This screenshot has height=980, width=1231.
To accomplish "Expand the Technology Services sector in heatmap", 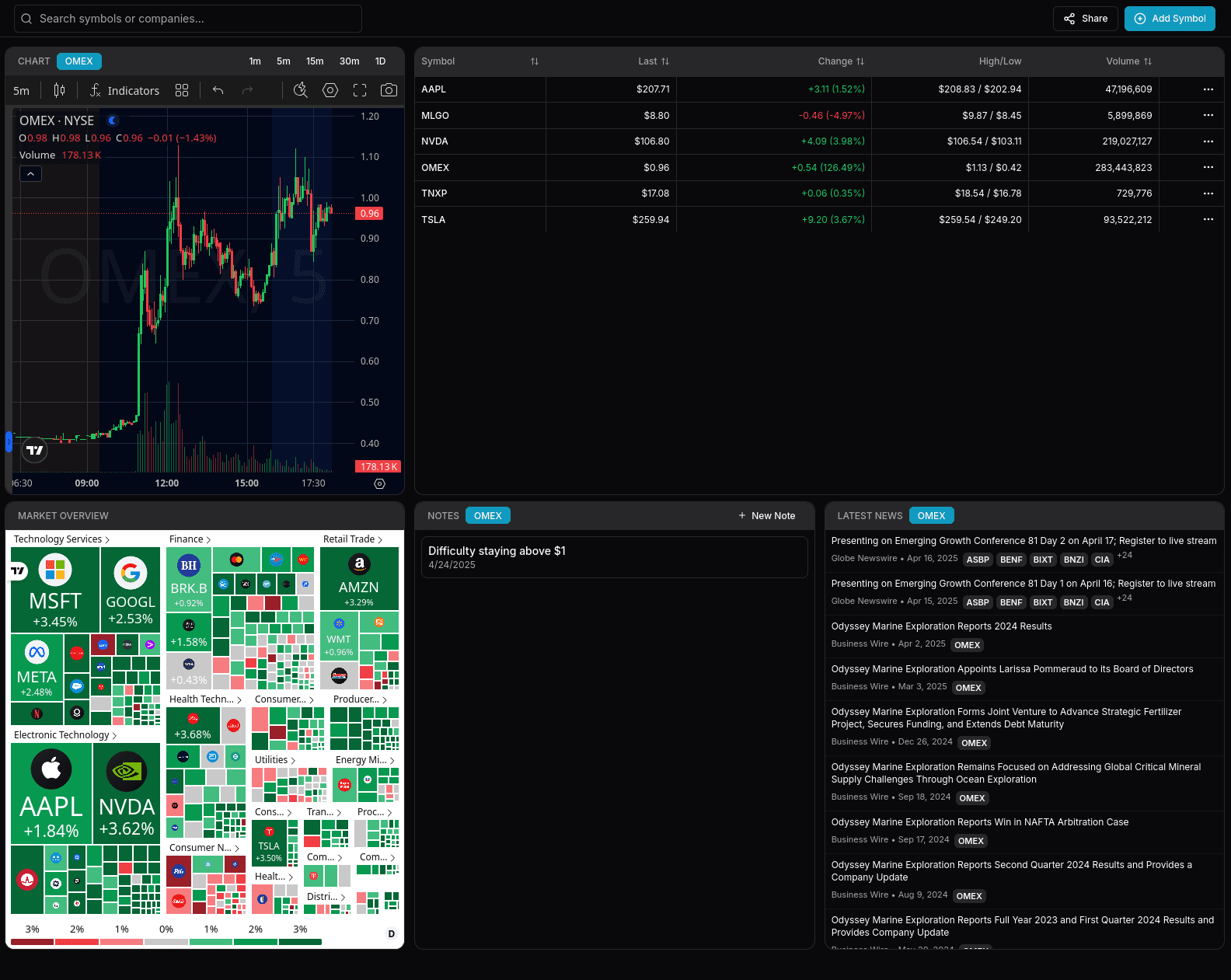I will point(61,539).
